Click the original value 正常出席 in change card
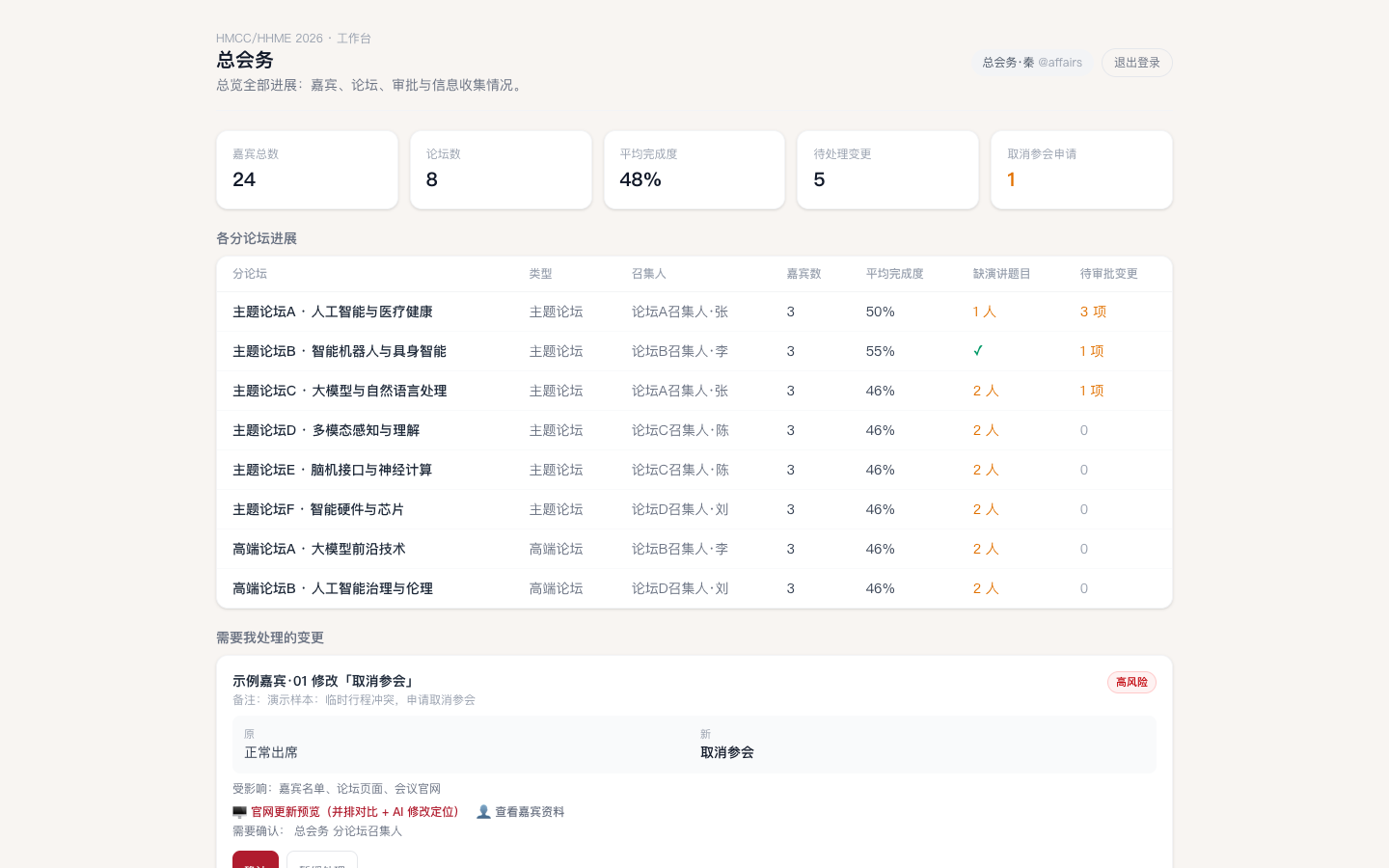 [x=271, y=752]
